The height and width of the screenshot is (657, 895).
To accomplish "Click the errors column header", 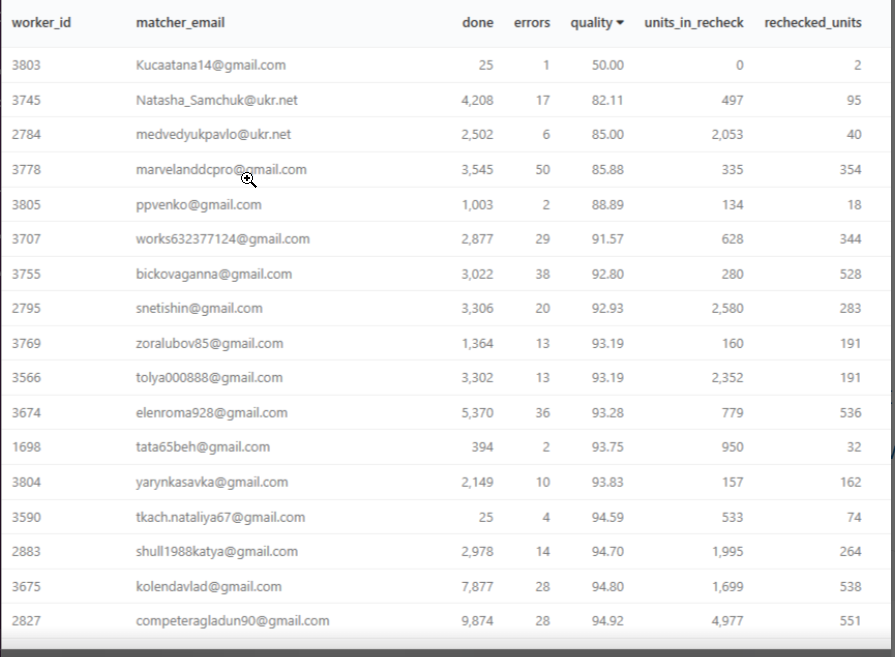I will pyautogui.click(x=532, y=23).
